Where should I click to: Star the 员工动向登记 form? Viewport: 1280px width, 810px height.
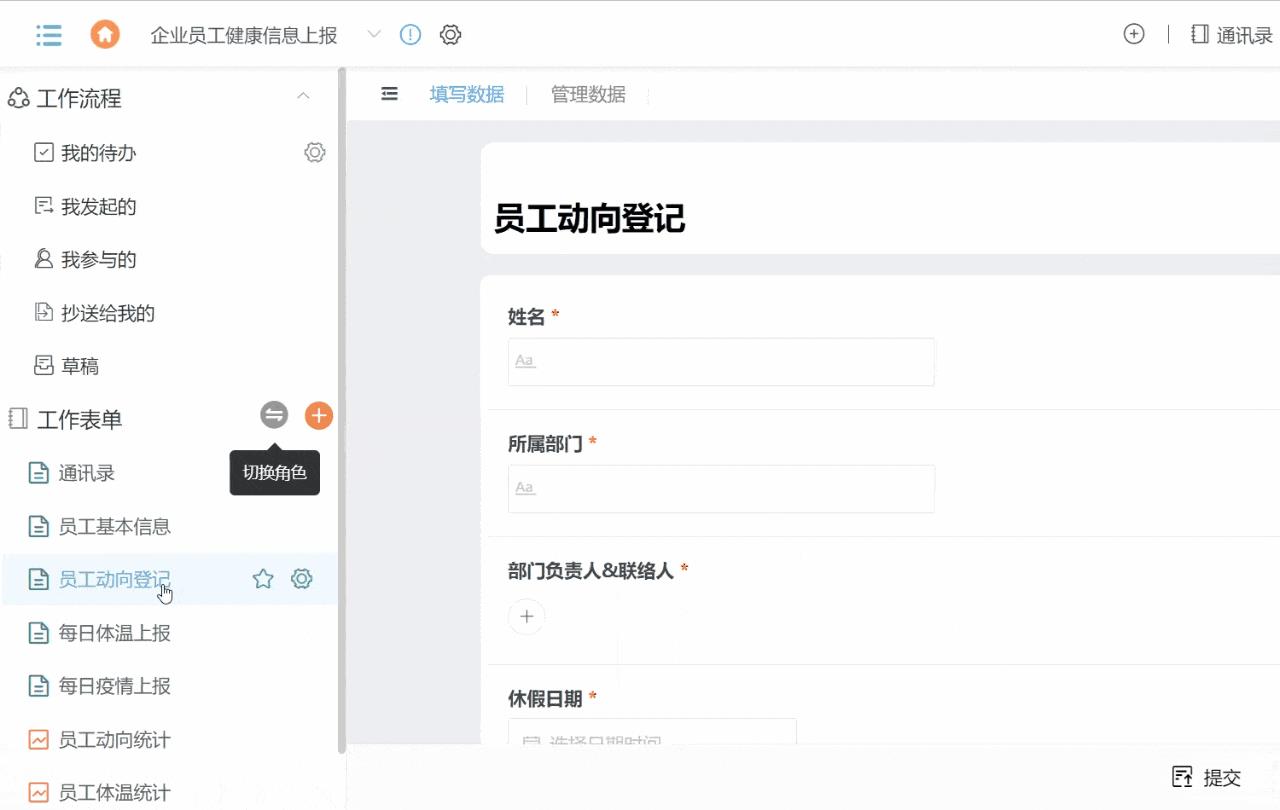[263, 579]
